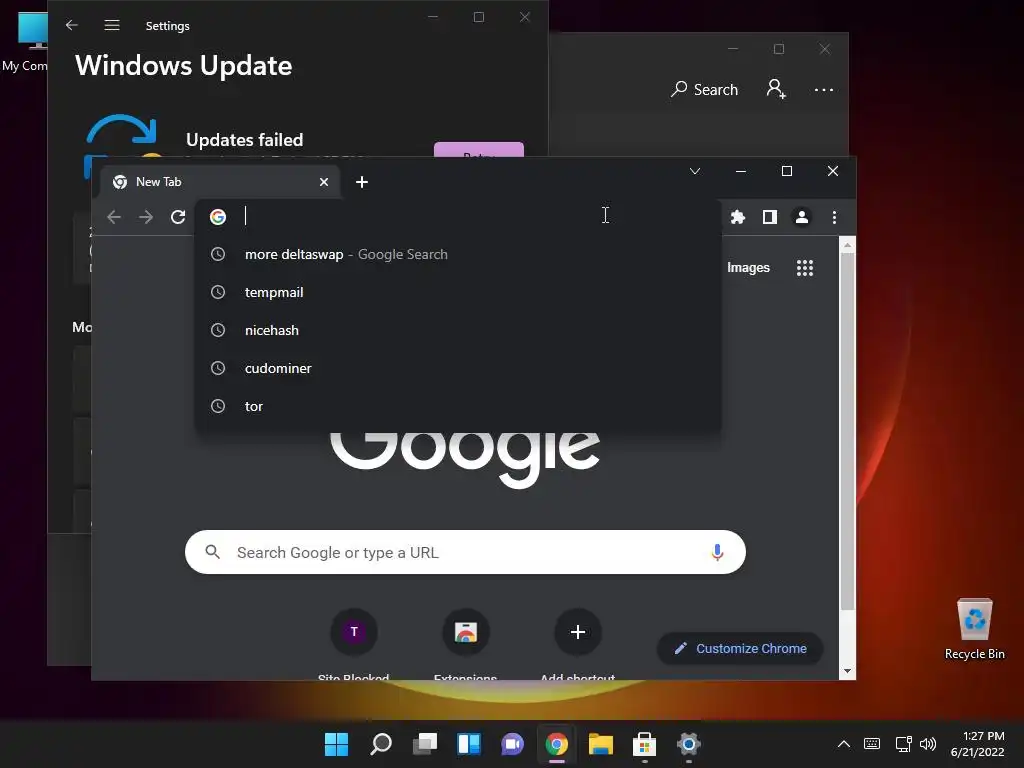Open the Recycle Bin desktop icon
Screen dimensions: 1024x768
(x=974, y=629)
